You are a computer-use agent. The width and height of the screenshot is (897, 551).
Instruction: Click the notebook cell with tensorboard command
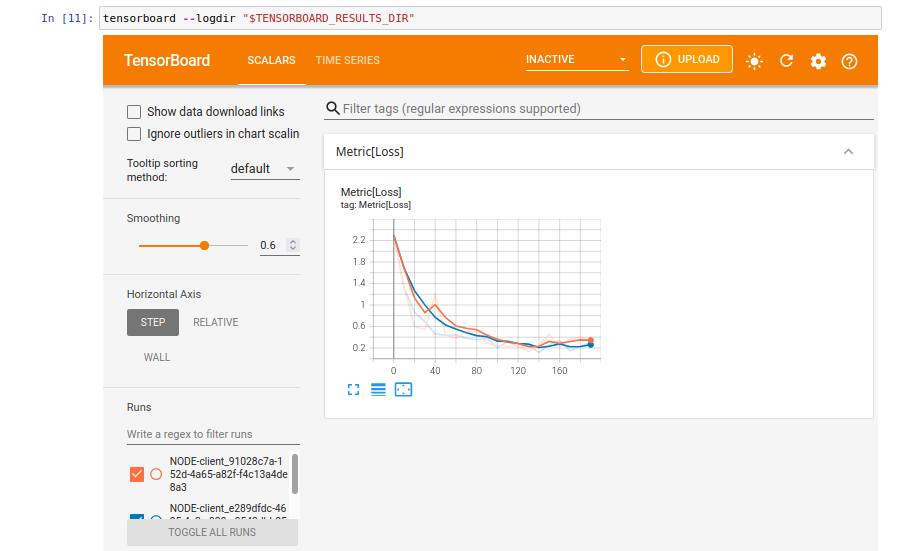[x=490, y=18]
